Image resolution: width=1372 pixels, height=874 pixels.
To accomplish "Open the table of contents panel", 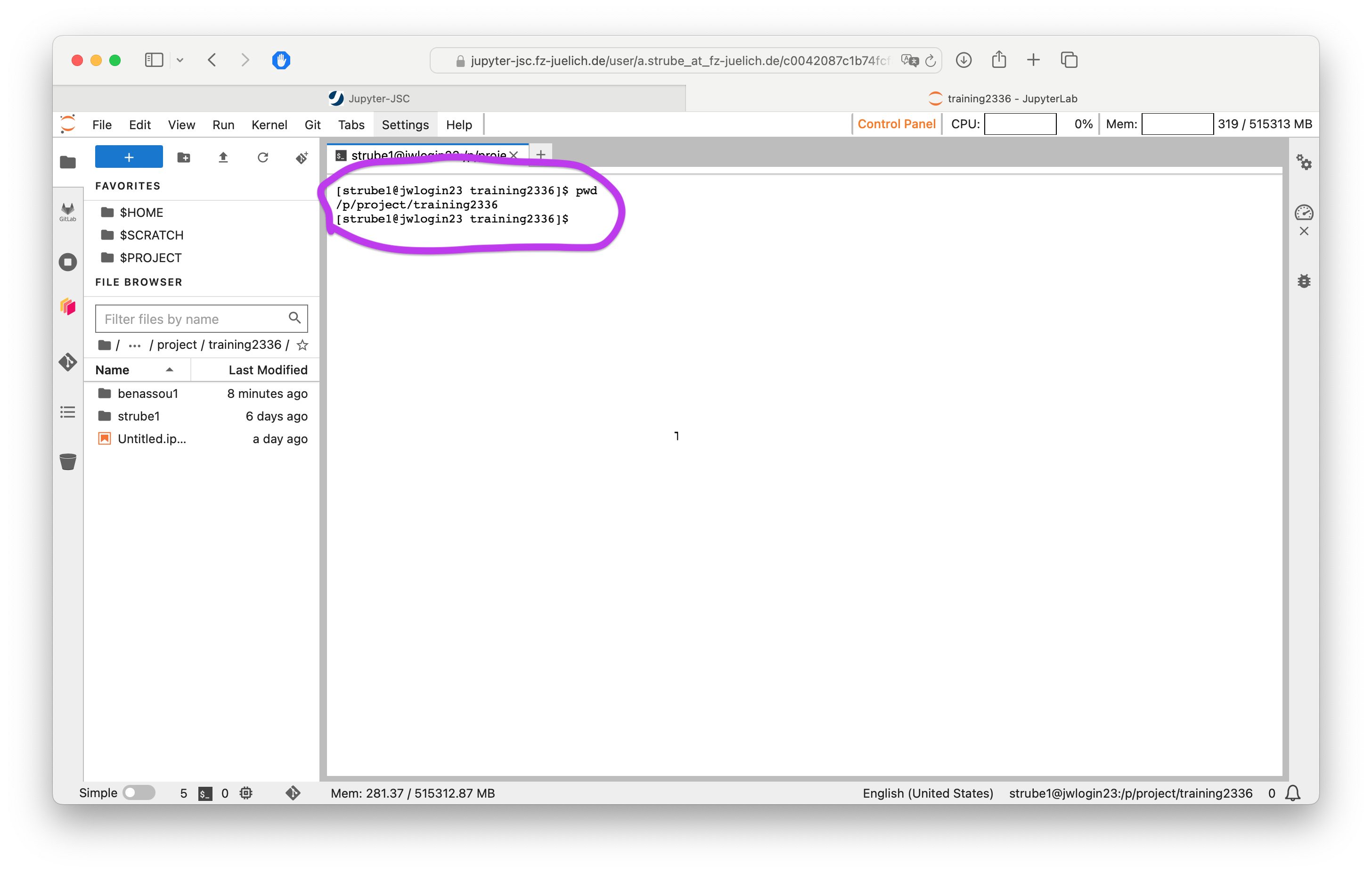I will click(x=68, y=412).
